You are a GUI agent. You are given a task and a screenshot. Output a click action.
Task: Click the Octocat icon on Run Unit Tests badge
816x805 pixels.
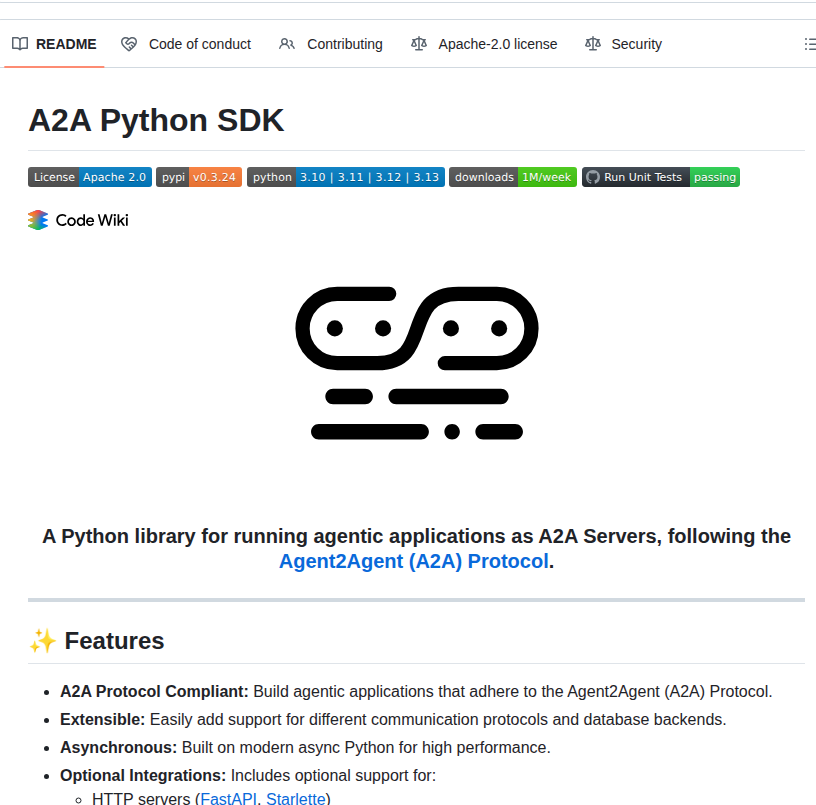click(x=592, y=177)
